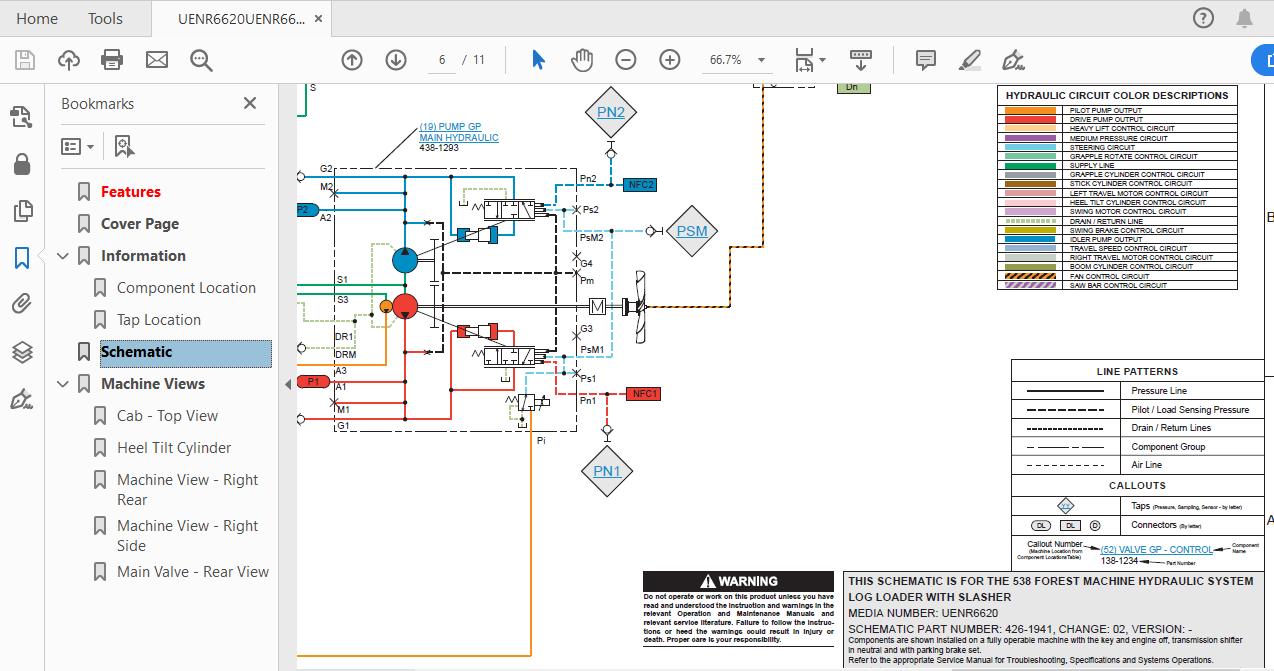Toggle the Bookmarks sidebar panel icon

21,258
